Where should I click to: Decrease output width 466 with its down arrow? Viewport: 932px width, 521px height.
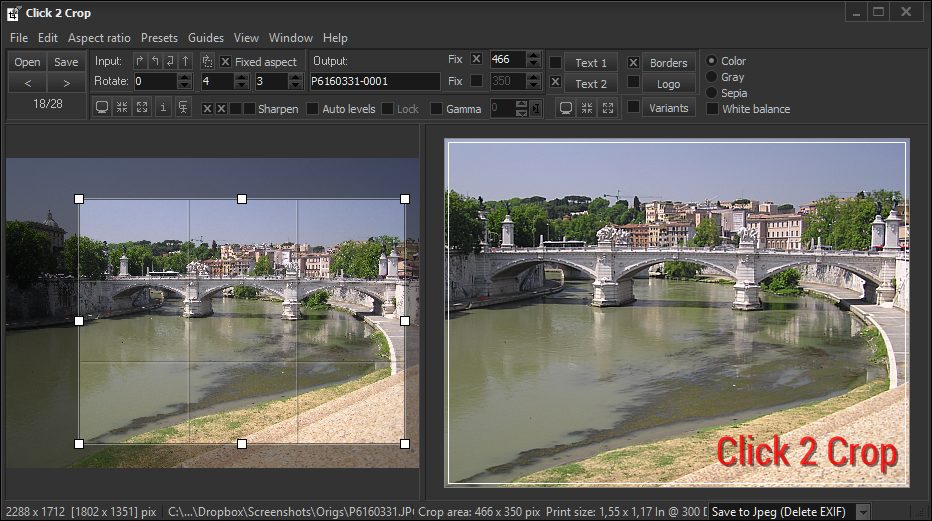[x=534, y=64]
